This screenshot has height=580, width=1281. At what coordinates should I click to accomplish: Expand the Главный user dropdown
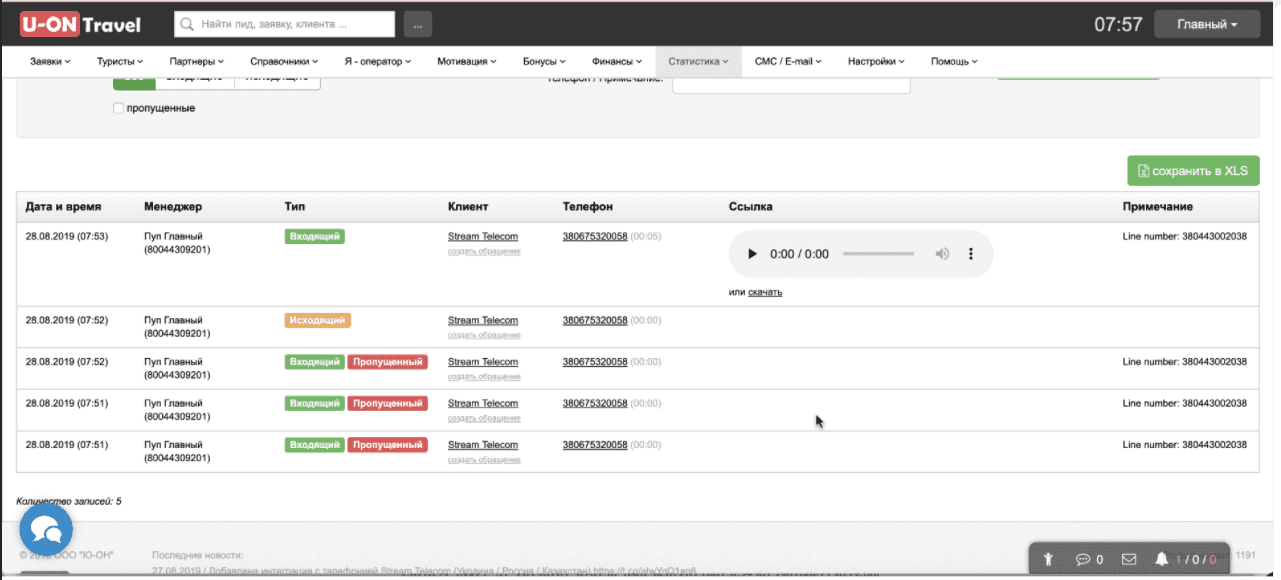(1207, 24)
